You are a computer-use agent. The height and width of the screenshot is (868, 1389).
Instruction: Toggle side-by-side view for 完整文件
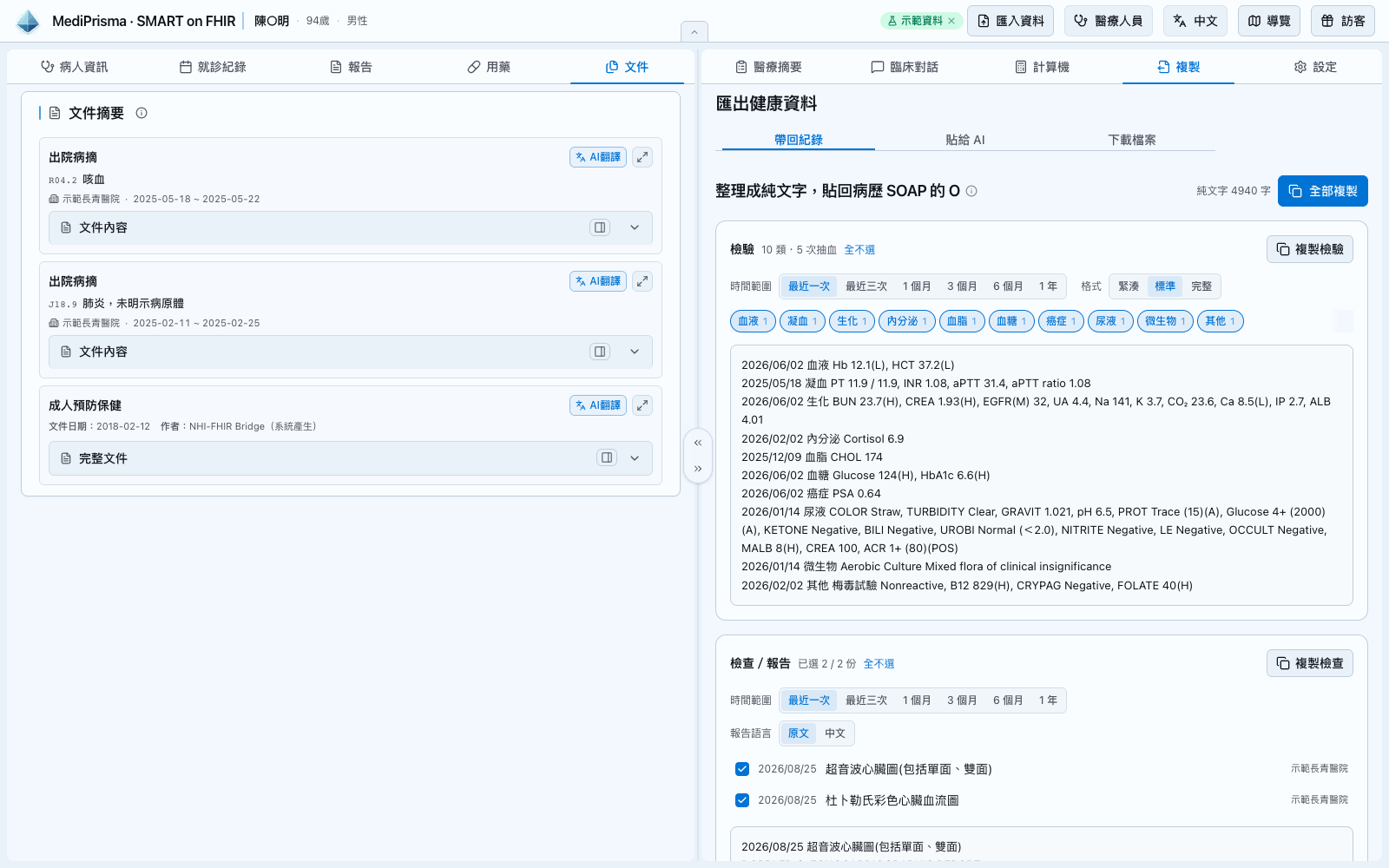(x=607, y=457)
